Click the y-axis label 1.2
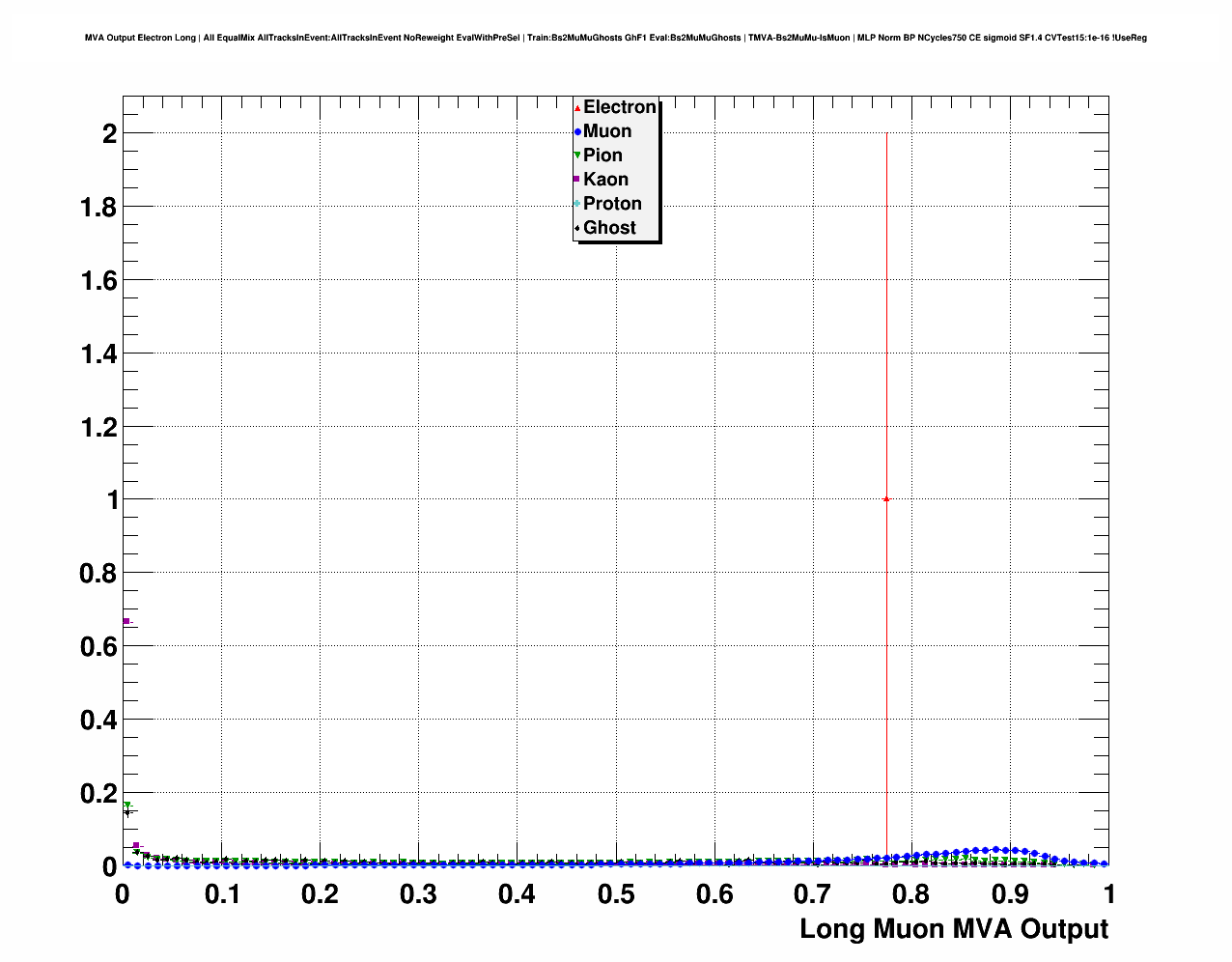The height and width of the screenshot is (962, 1232). coord(99,428)
